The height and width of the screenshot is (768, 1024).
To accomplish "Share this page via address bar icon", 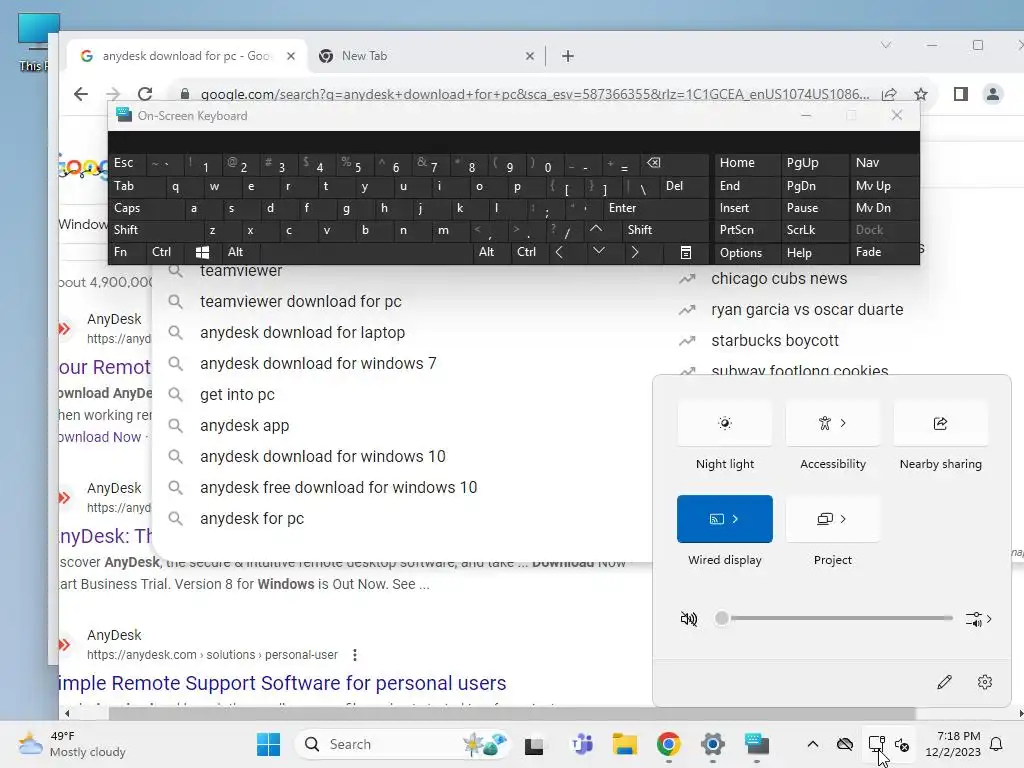I will click(889, 94).
